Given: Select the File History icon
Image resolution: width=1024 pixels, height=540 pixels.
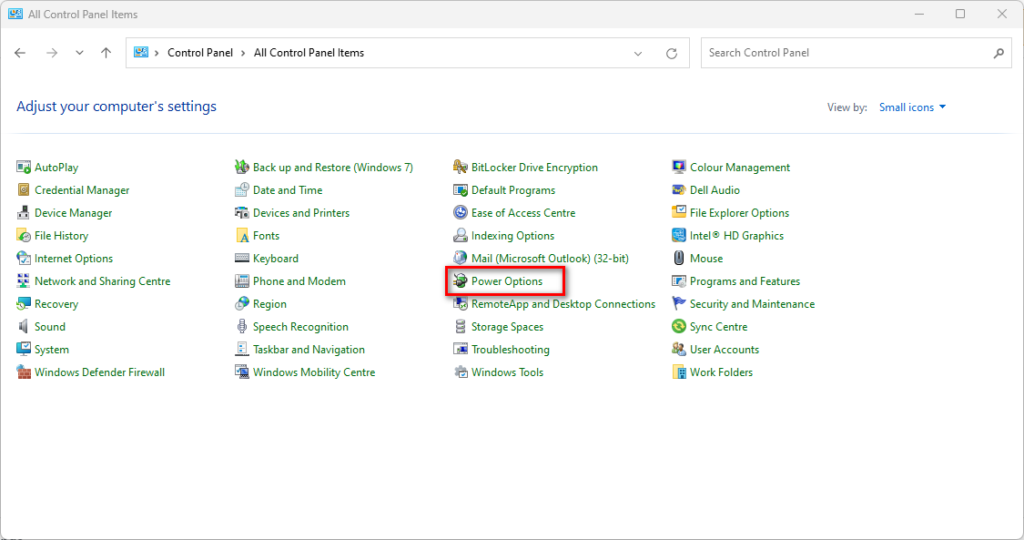Looking at the screenshot, I should [24, 236].
